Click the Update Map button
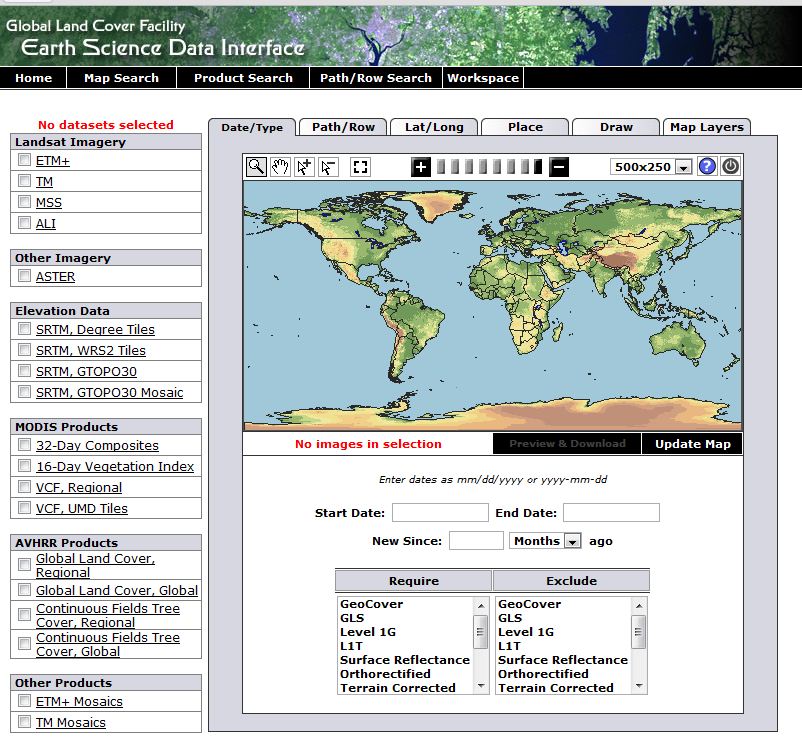This screenshot has width=802, height=740. pyautogui.click(x=692, y=444)
